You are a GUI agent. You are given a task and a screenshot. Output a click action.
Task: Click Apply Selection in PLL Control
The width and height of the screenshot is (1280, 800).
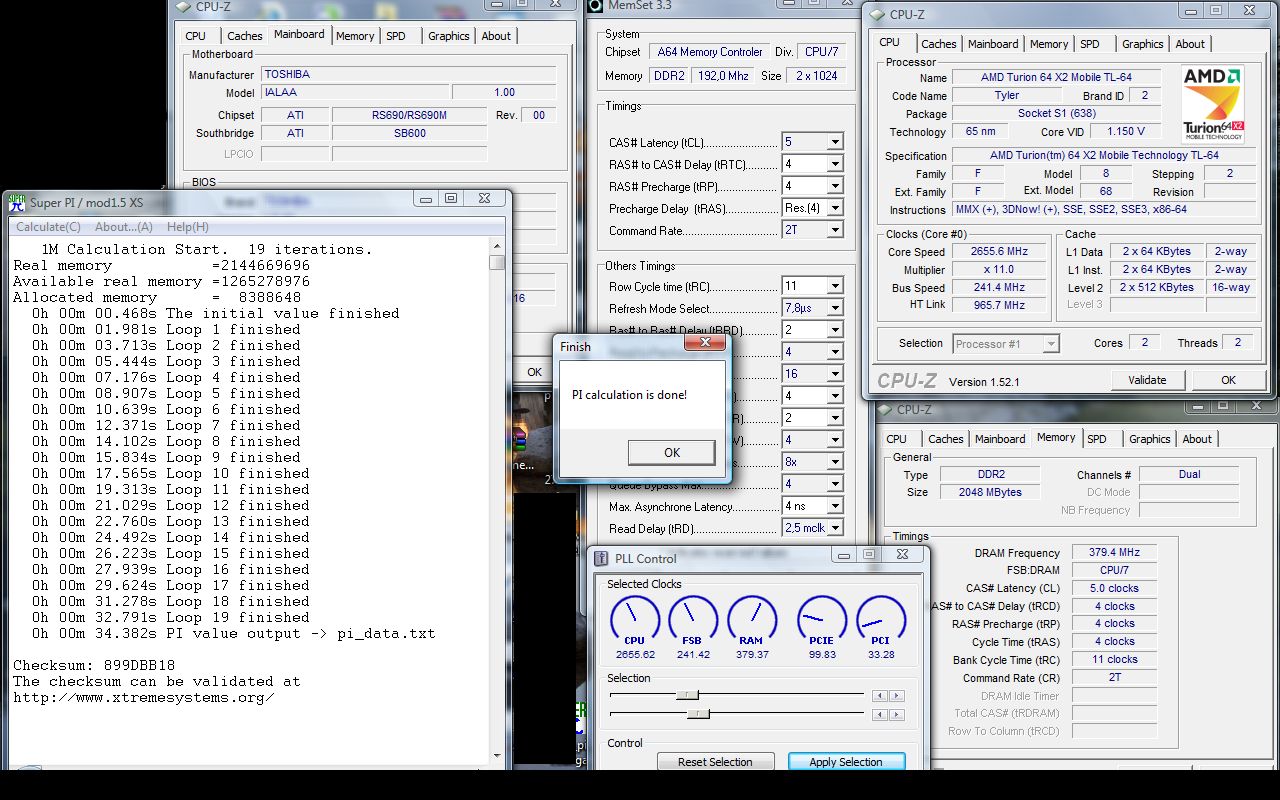click(x=846, y=762)
